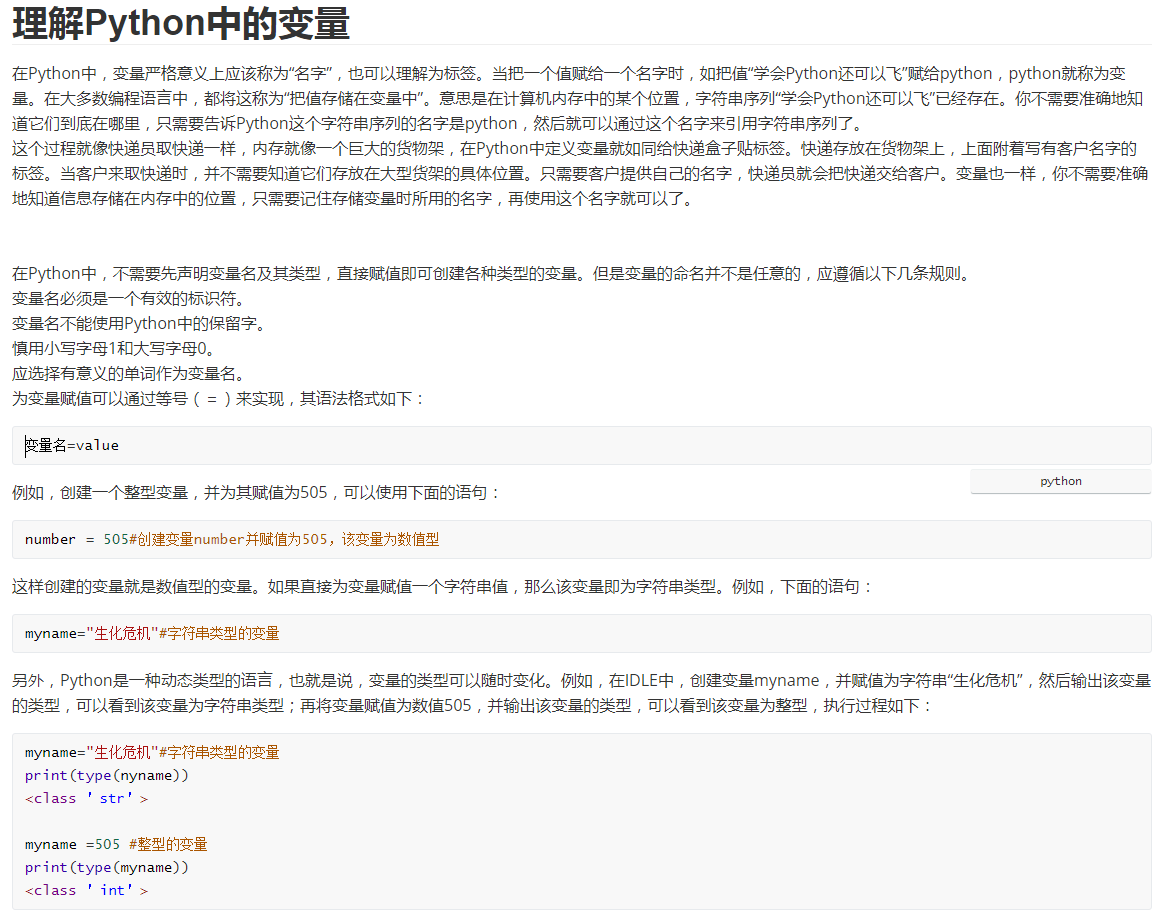Screen dimensions: 1170x920
Task: Click the <class 'int'> output text
Action: (x=85, y=890)
